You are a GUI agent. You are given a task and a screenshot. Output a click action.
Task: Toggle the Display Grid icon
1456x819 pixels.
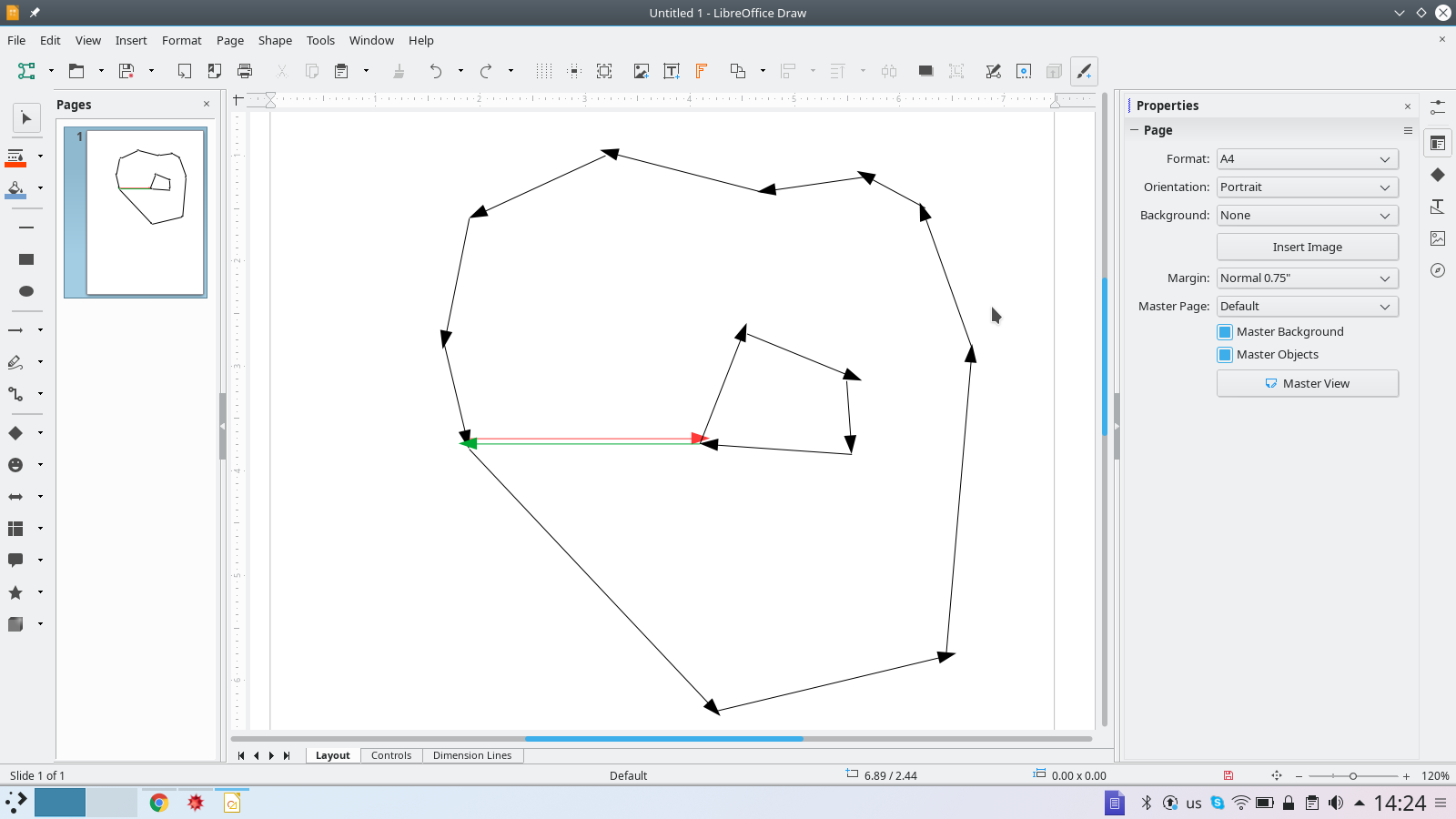543,71
